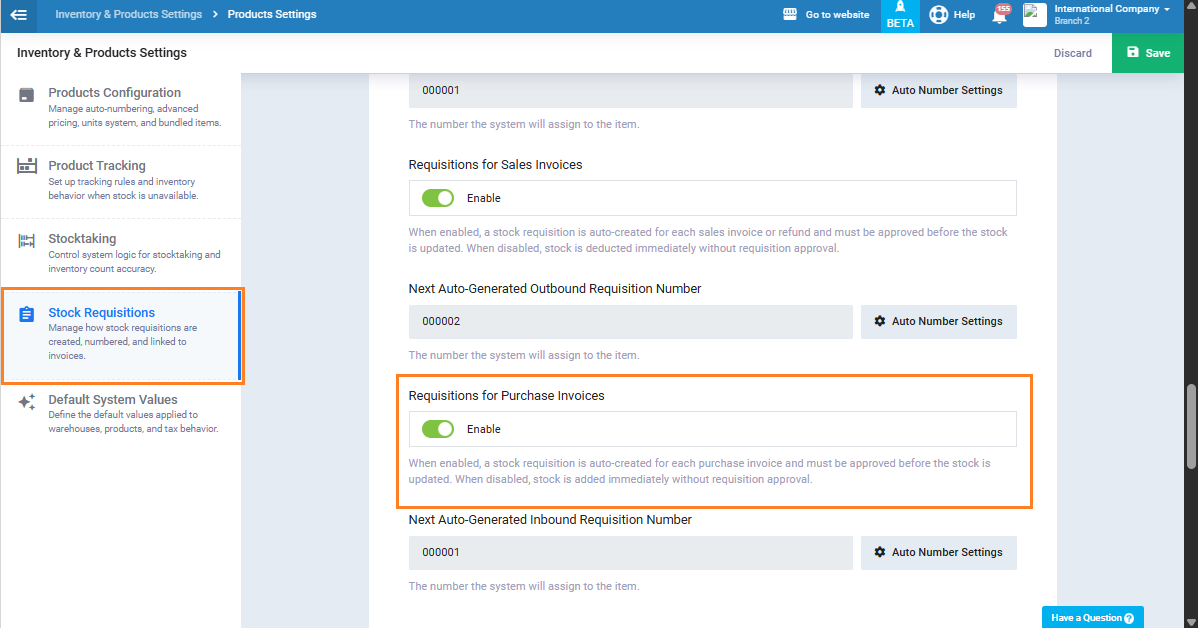Screen dimensions: 1198x628
Task: Click the page vertical scrollbar thumb
Action: [x=1191, y=425]
